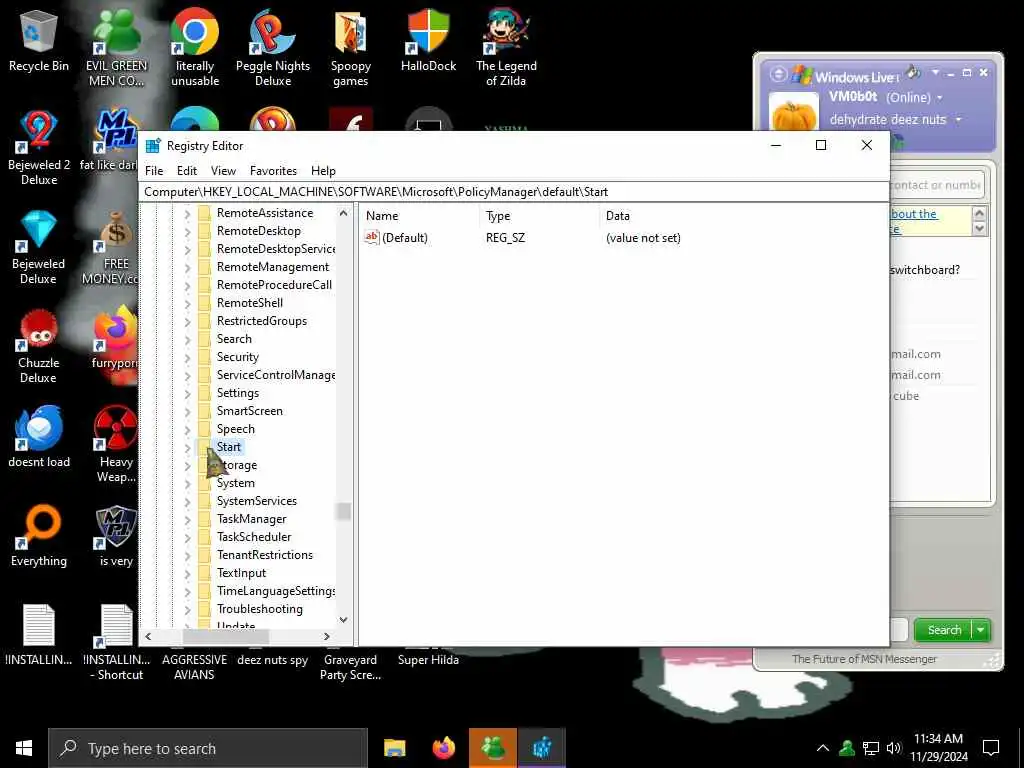1024x768 pixels.
Task: Click the Name column header
Action: (x=420, y=216)
